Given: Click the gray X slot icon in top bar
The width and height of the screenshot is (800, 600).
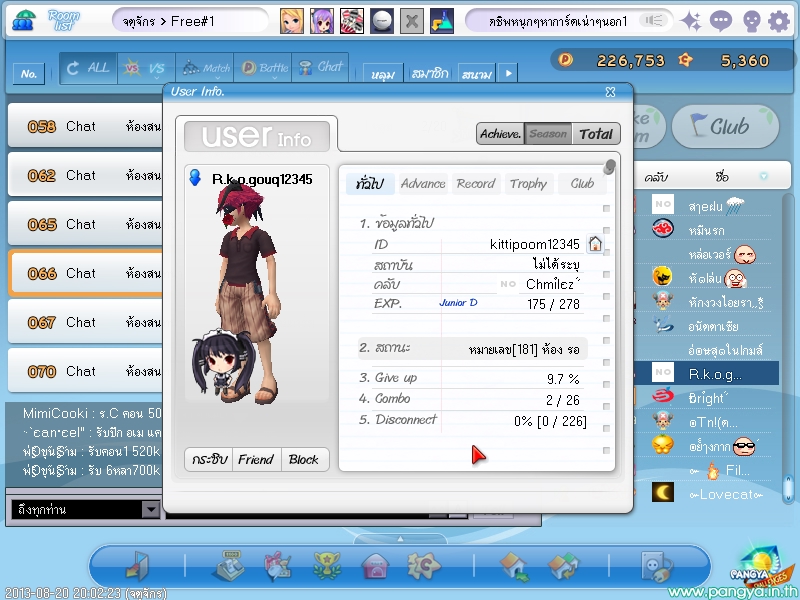Looking at the screenshot, I should [x=412, y=21].
